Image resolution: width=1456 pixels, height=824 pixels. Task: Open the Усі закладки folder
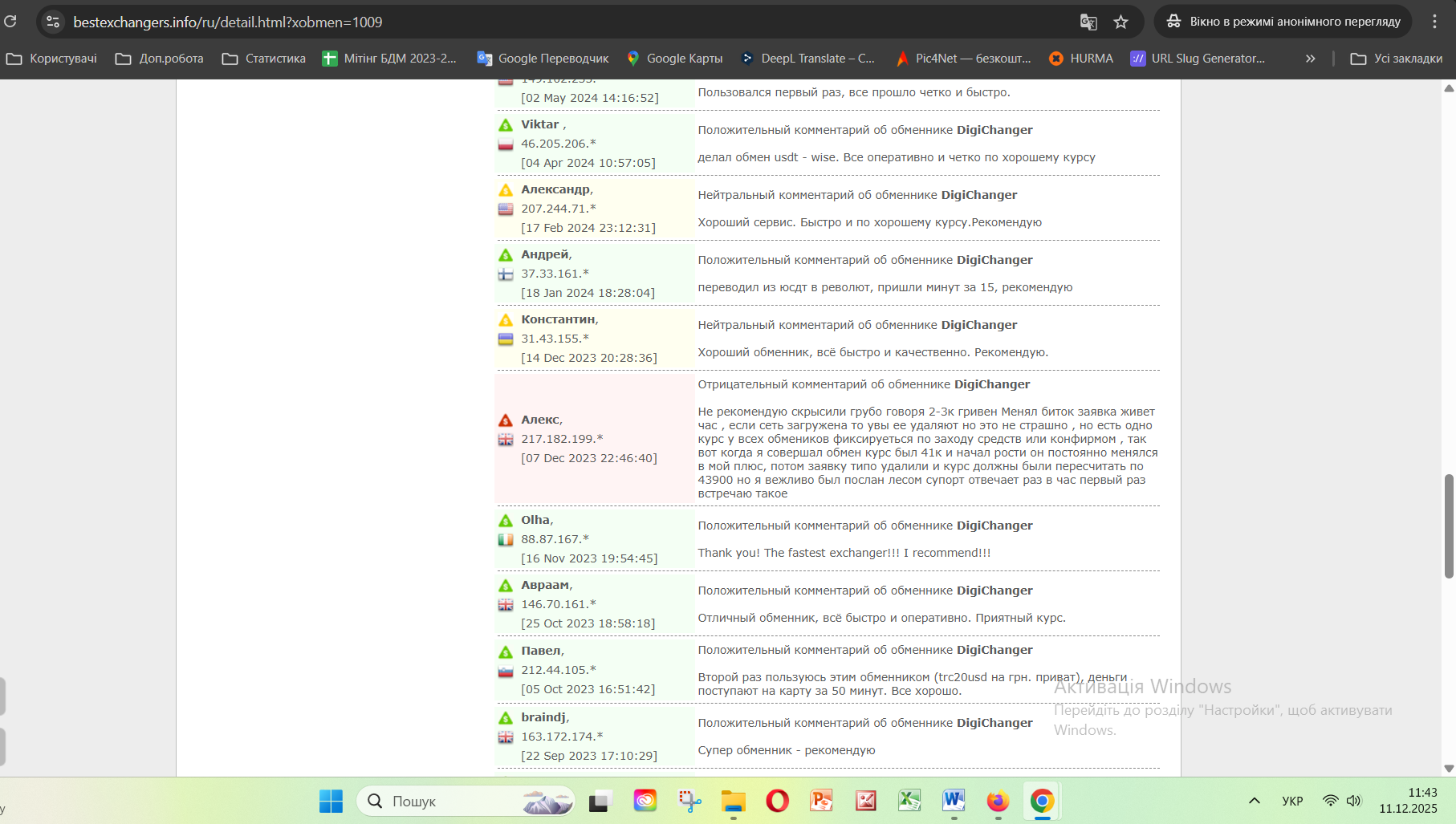[x=1397, y=59]
